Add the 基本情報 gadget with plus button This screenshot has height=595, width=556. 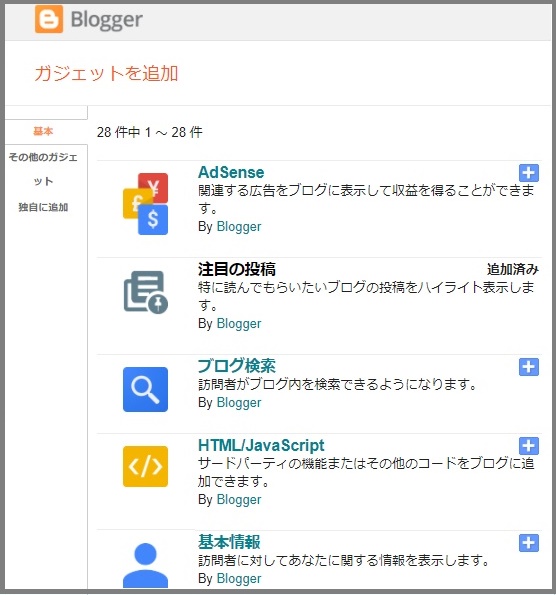pyautogui.click(x=529, y=543)
